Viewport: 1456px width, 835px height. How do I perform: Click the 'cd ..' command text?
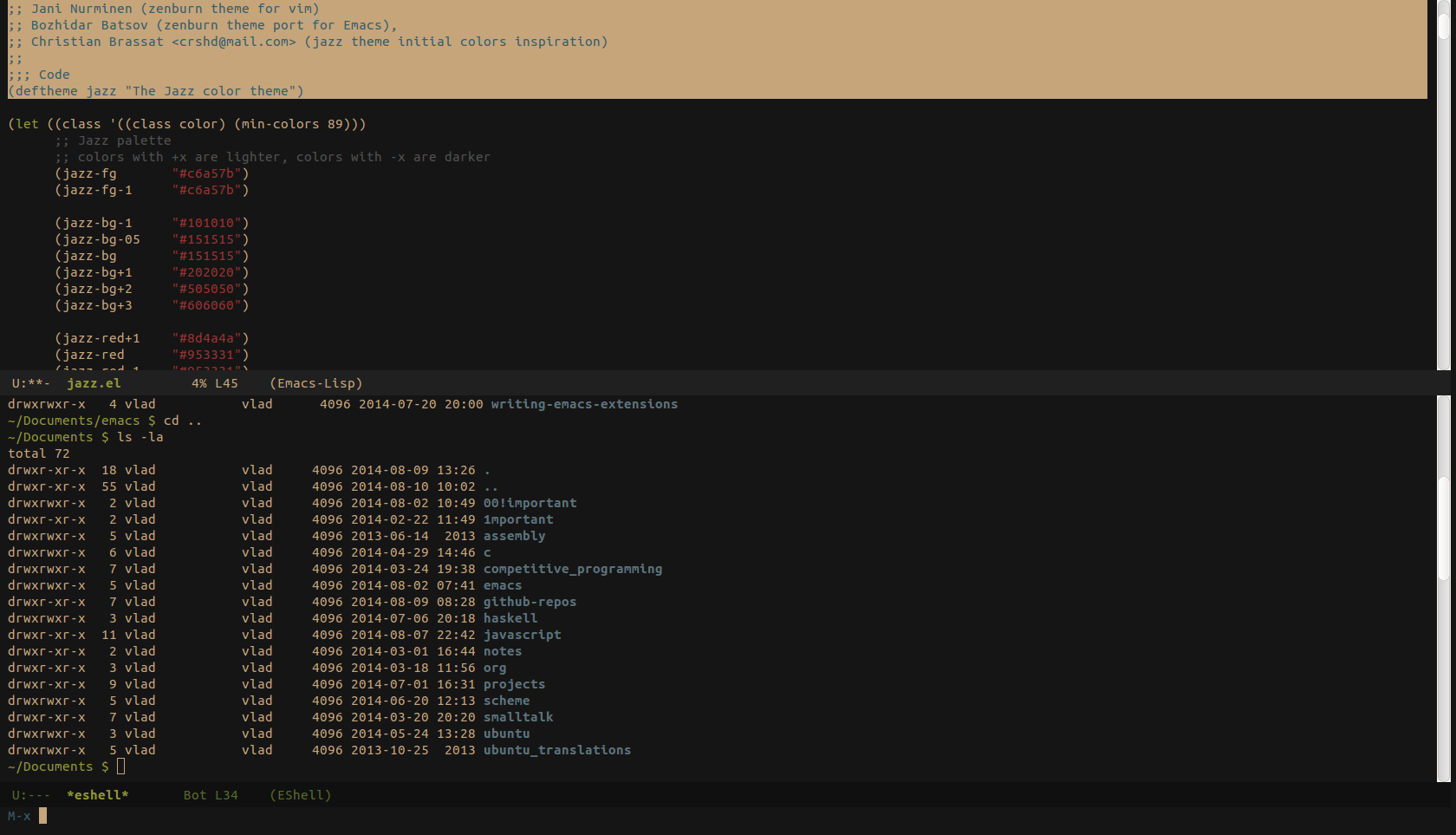183,421
